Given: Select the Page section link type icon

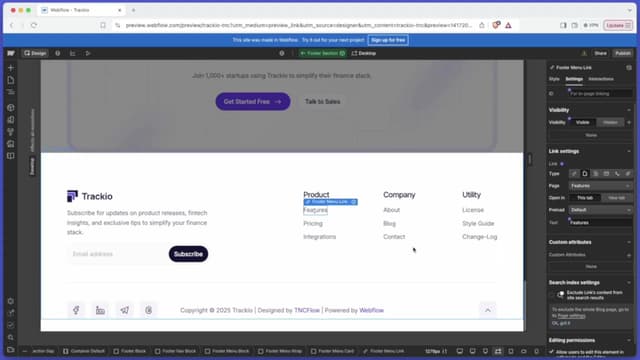Looking at the screenshot, I should (x=596, y=174).
